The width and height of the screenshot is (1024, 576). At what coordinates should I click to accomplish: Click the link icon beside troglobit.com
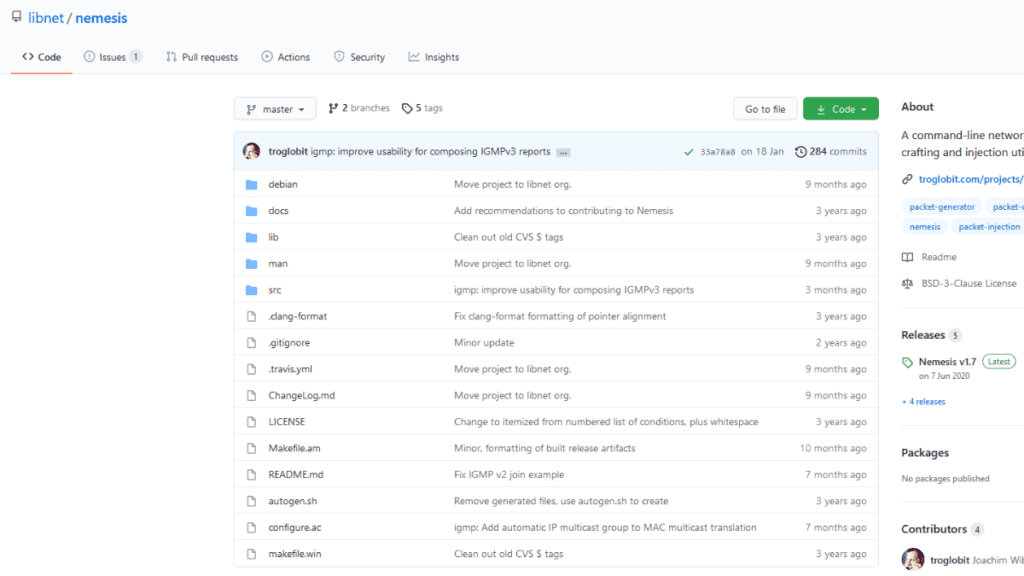[907, 179]
